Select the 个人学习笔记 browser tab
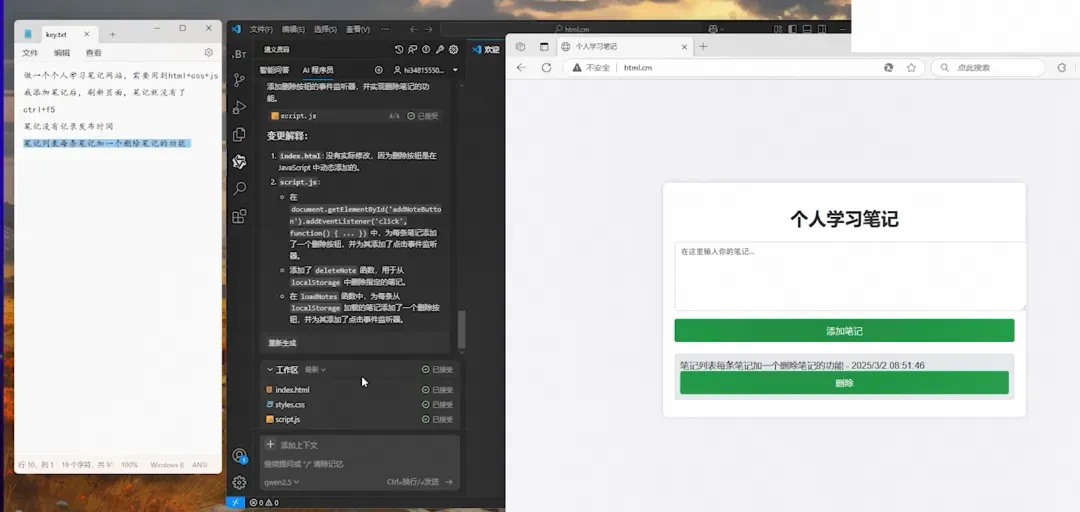Screen dimensions: 1080x512 point(623,47)
